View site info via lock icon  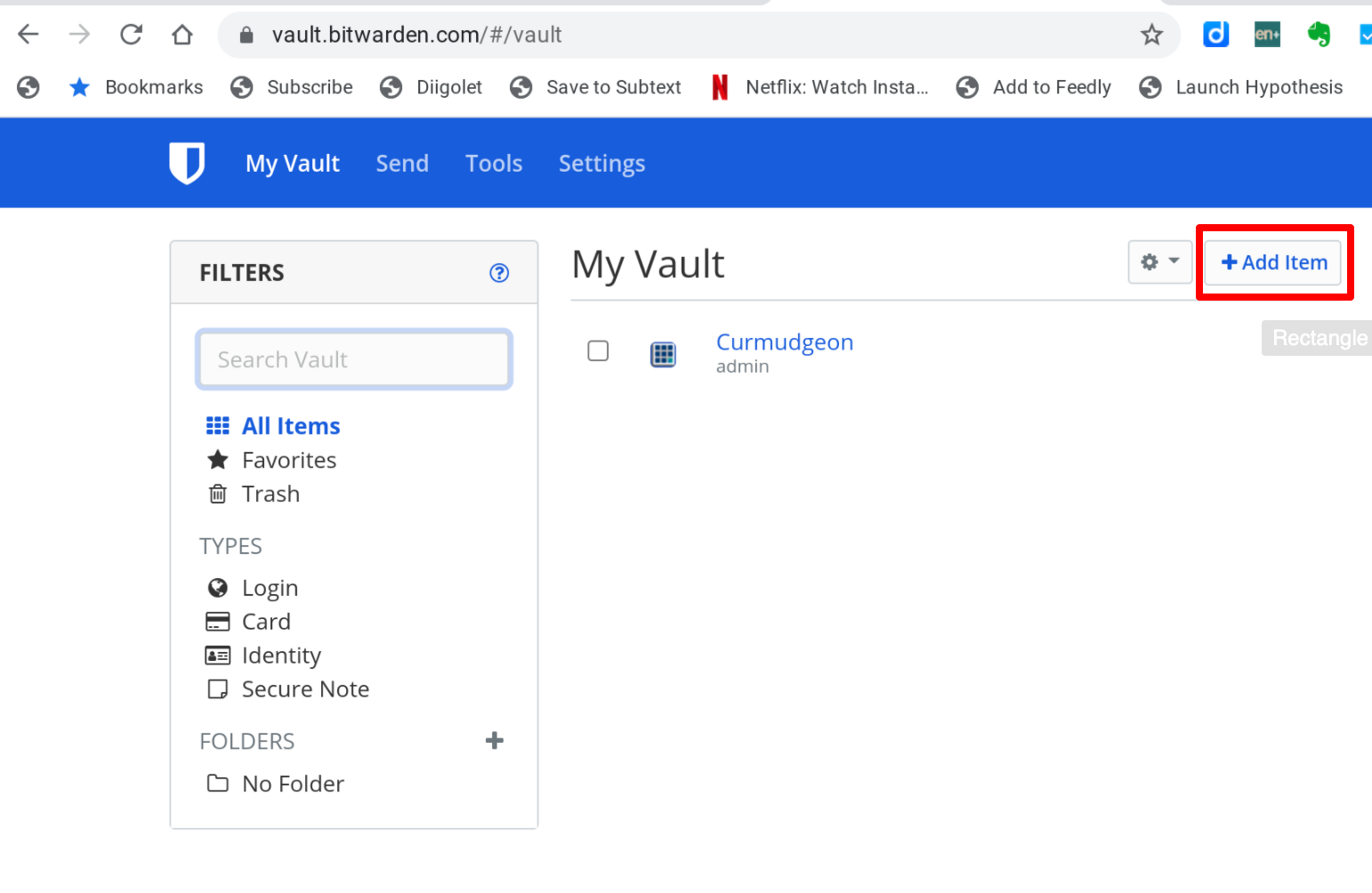click(x=247, y=35)
